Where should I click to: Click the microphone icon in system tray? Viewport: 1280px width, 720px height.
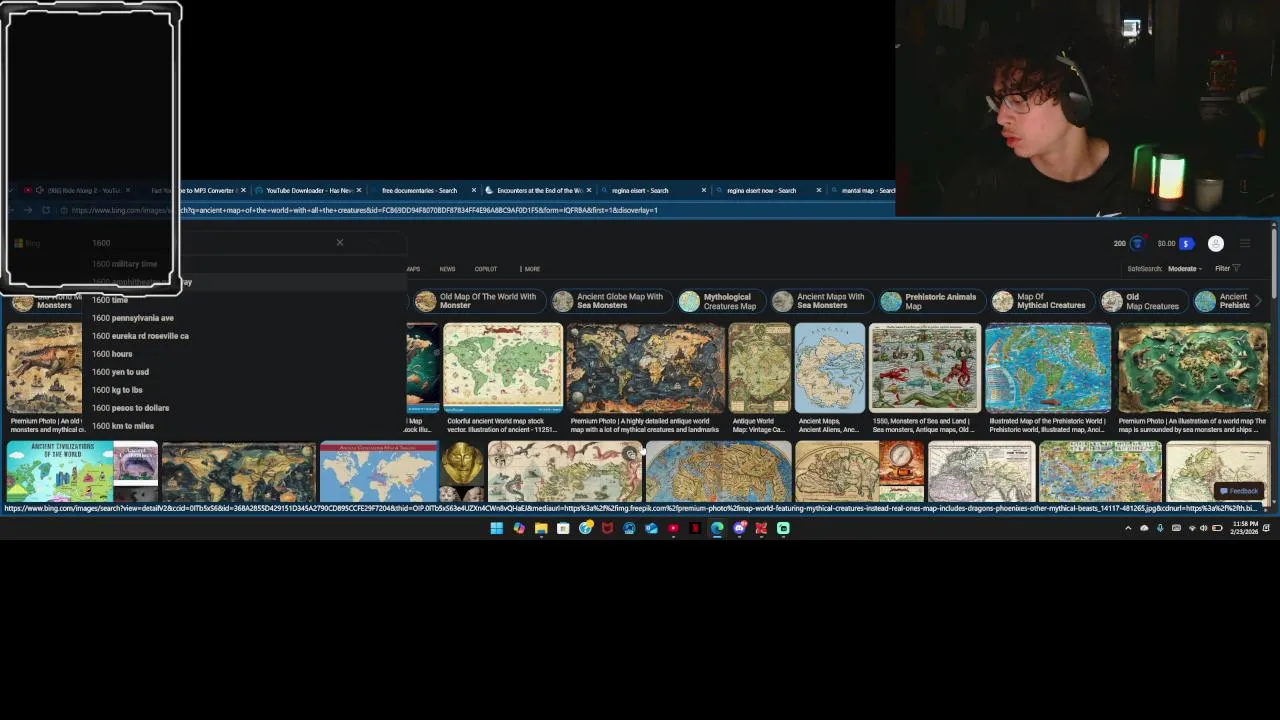(x=1160, y=528)
